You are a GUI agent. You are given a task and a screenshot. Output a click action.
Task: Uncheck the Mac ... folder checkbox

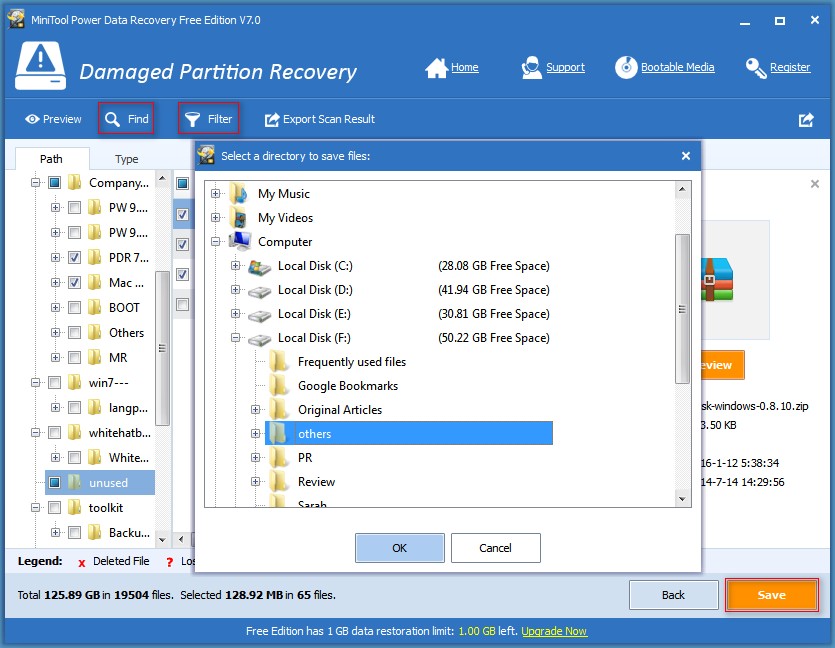coord(75,283)
